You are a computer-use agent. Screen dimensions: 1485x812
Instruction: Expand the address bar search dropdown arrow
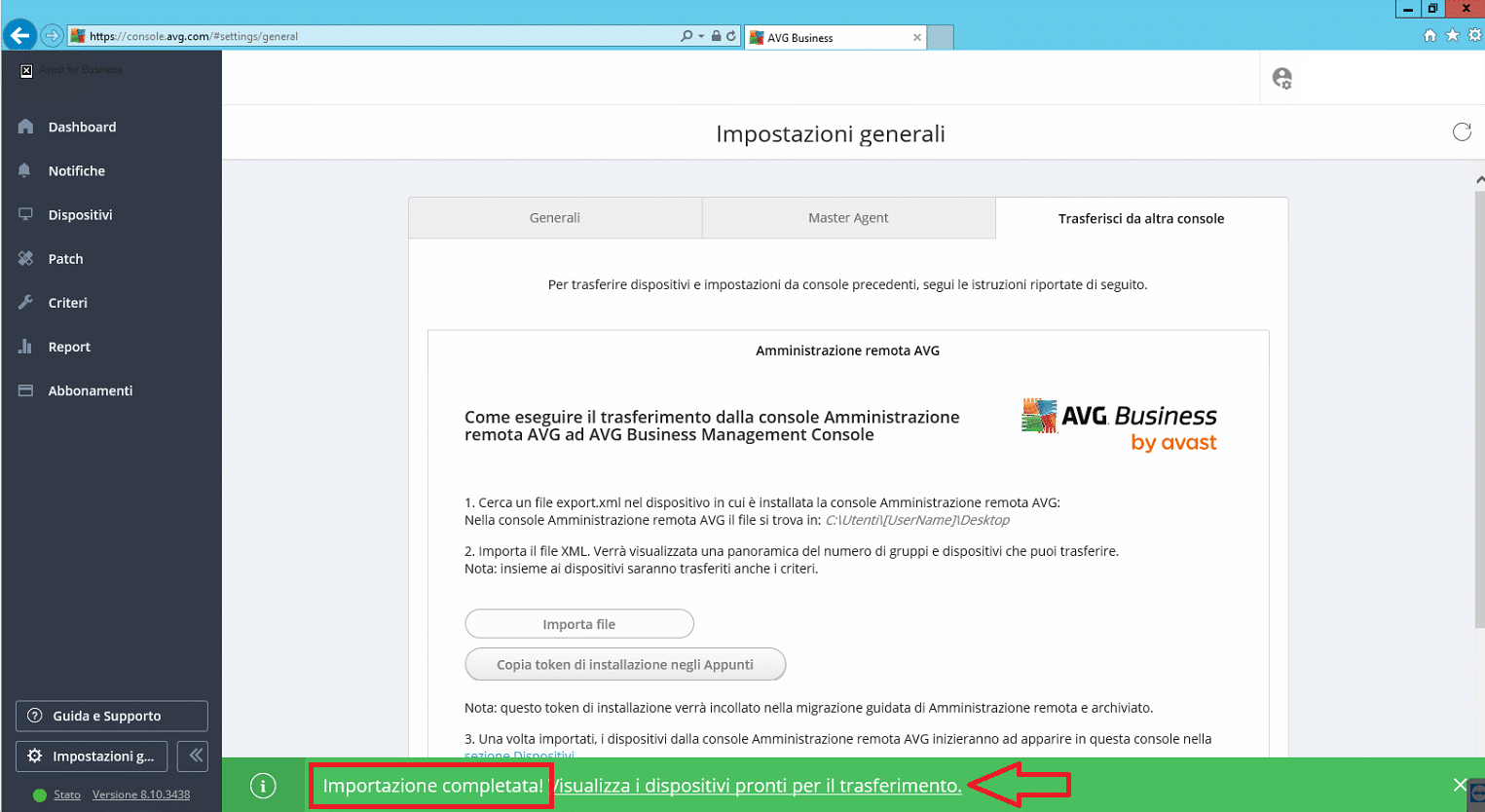coord(701,36)
